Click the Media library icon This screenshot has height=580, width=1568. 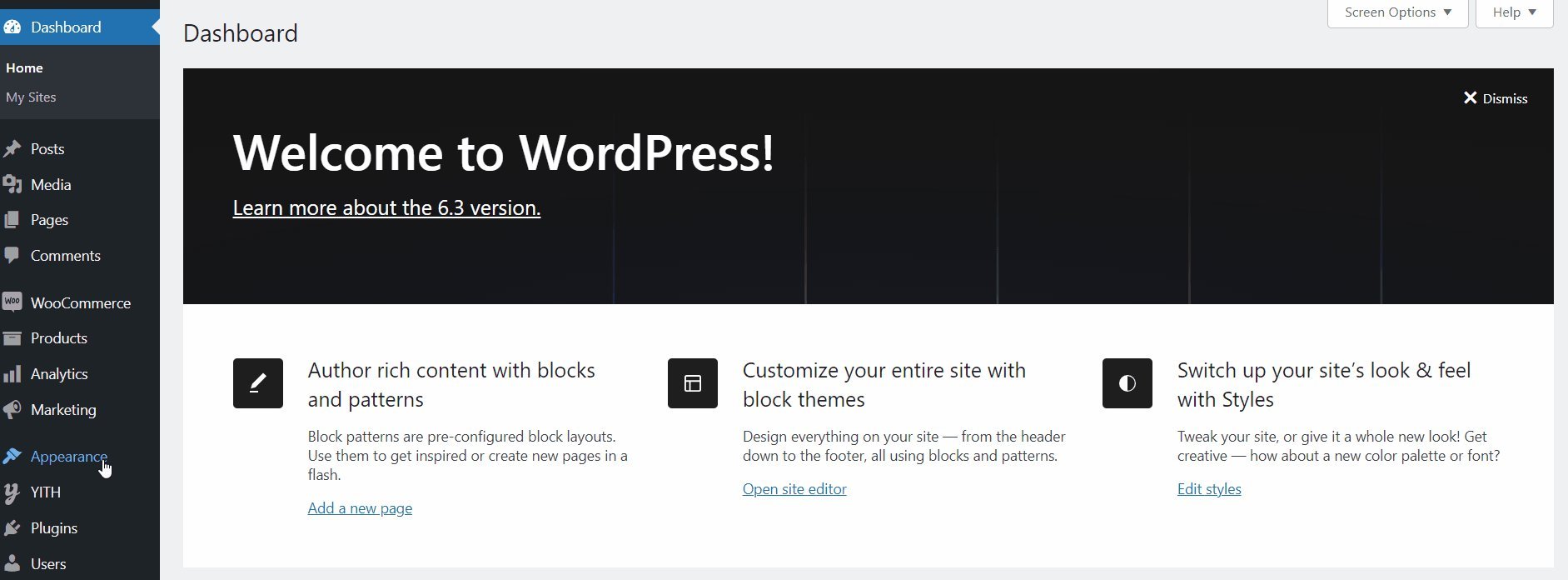click(x=12, y=185)
